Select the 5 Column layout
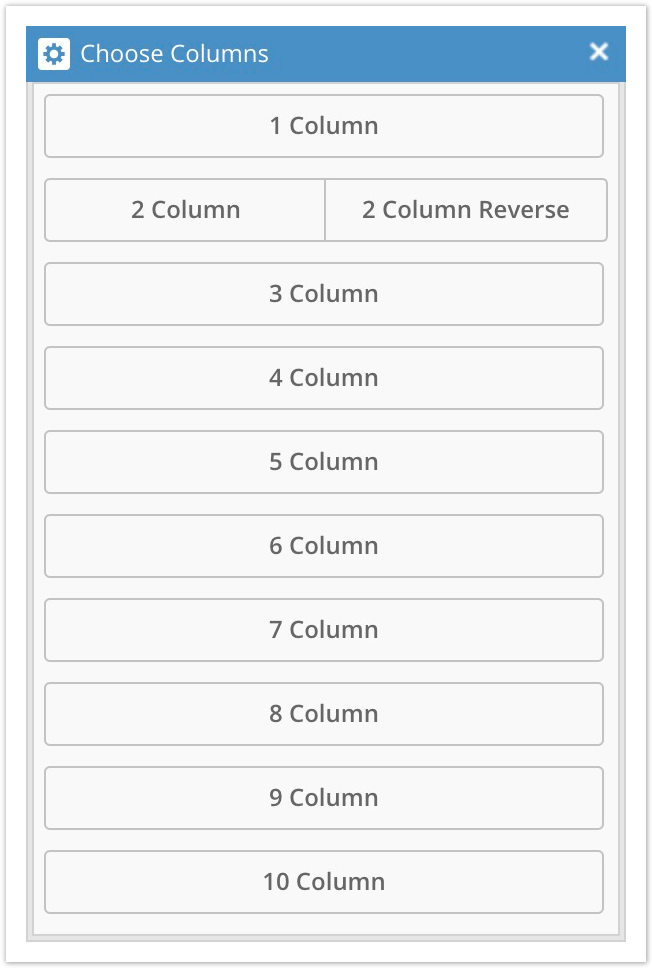The image size is (652, 968). (x=325, y=462)
